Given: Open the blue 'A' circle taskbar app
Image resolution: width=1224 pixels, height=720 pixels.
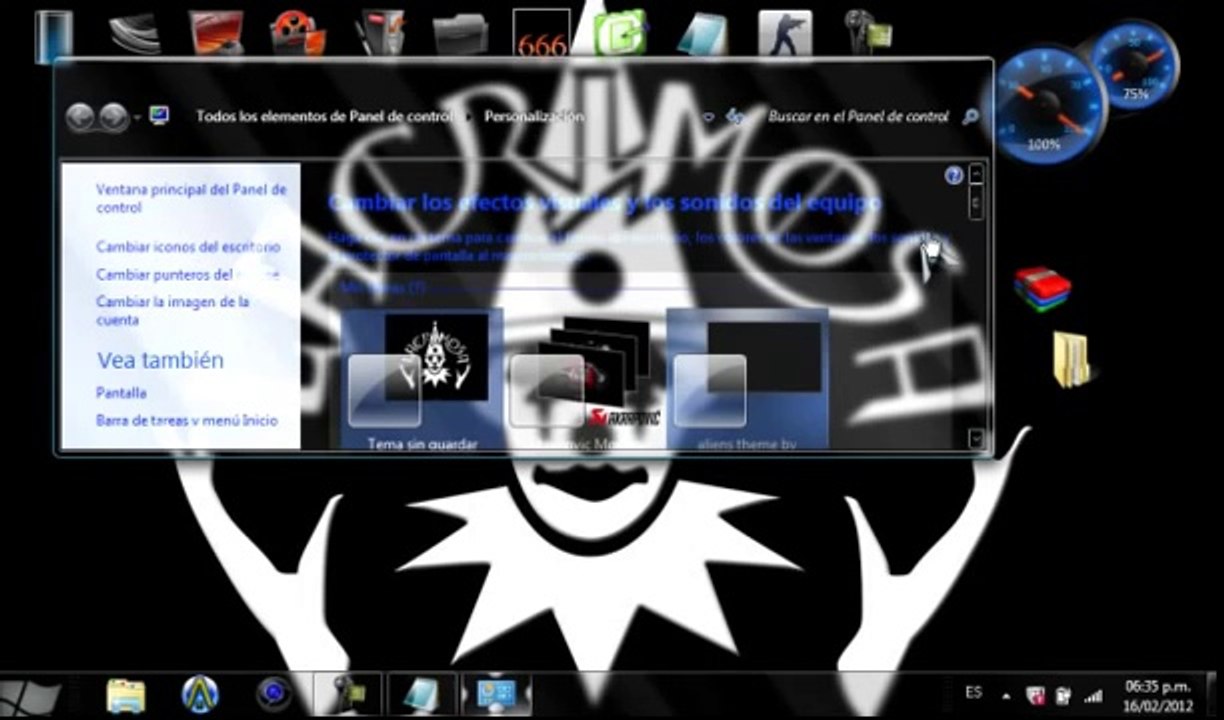Looking at the screenshot, I should click(x=200, y=695).
